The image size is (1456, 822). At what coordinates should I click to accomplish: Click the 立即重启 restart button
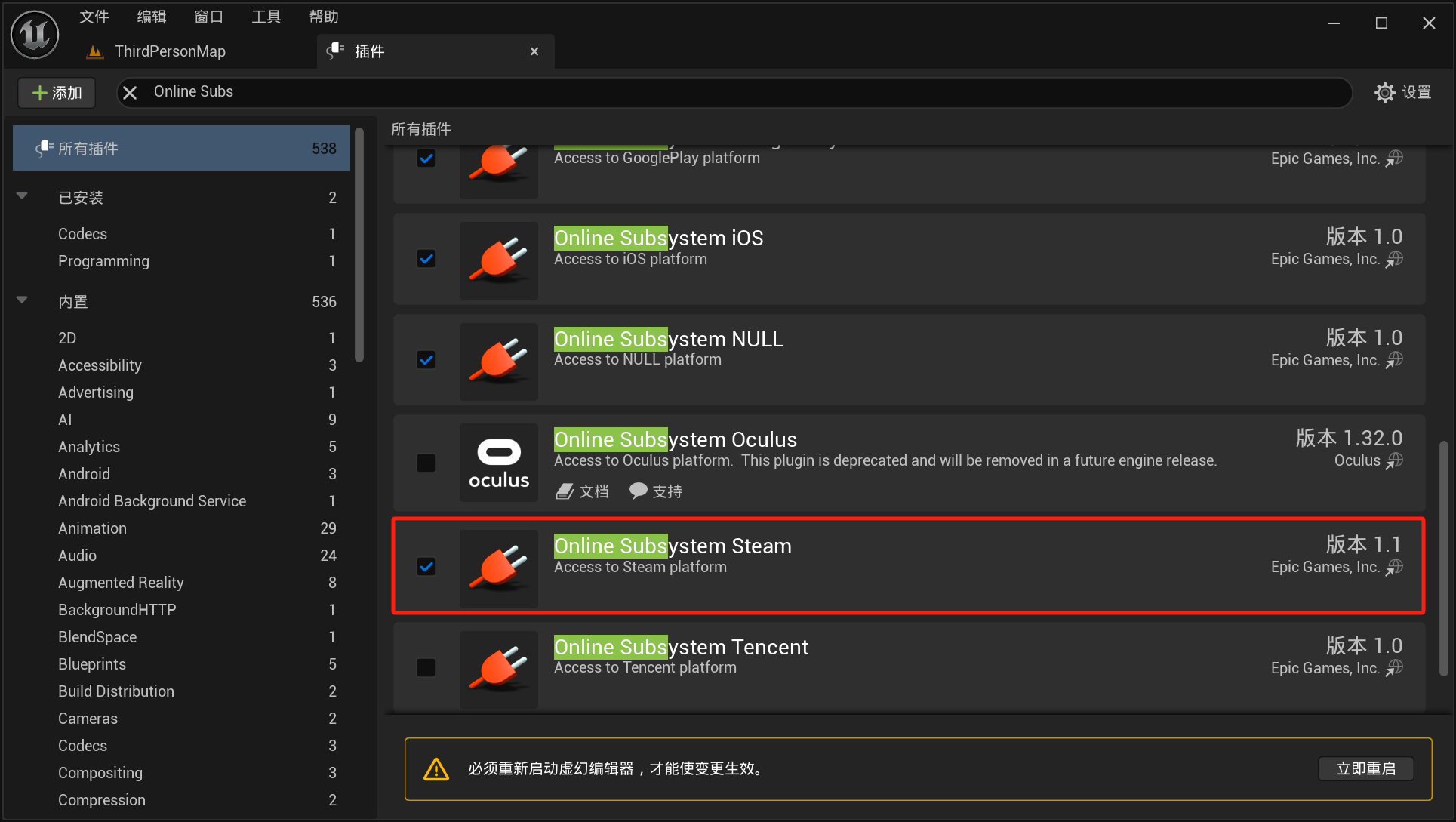[1365, 769]
